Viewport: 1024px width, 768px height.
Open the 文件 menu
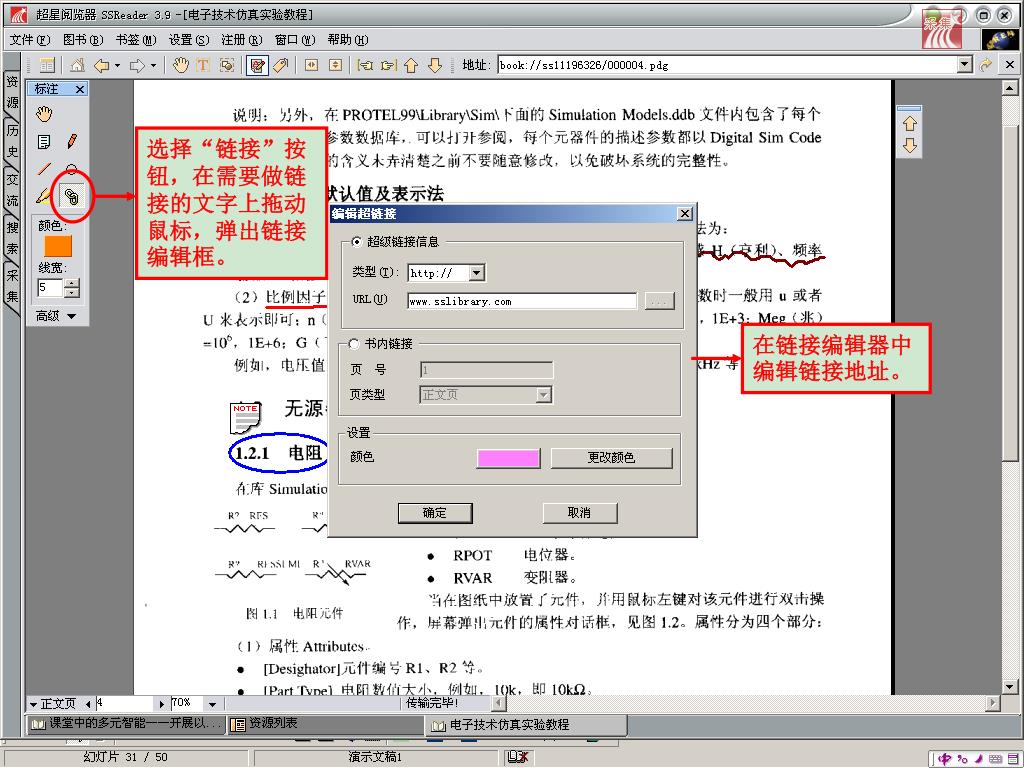pyautogui.click(x=30, y=40)
